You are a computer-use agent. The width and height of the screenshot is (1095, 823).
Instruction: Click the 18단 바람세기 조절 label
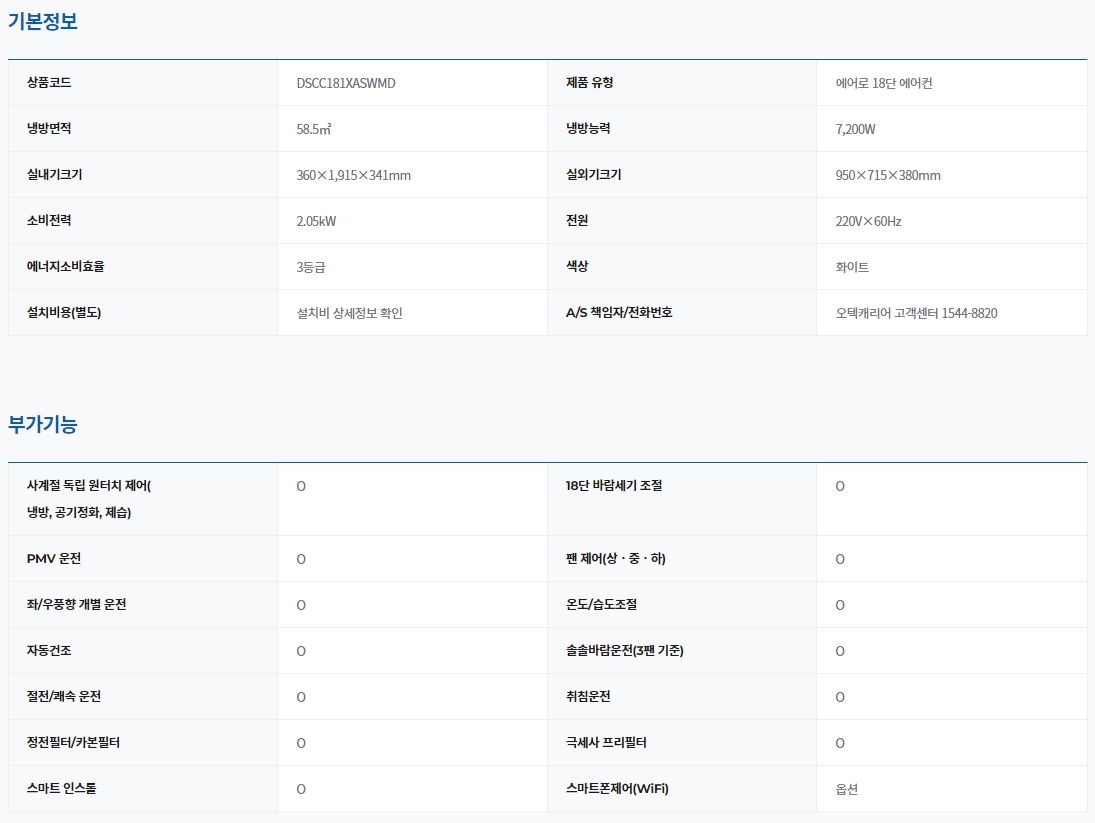pos(613,486)
